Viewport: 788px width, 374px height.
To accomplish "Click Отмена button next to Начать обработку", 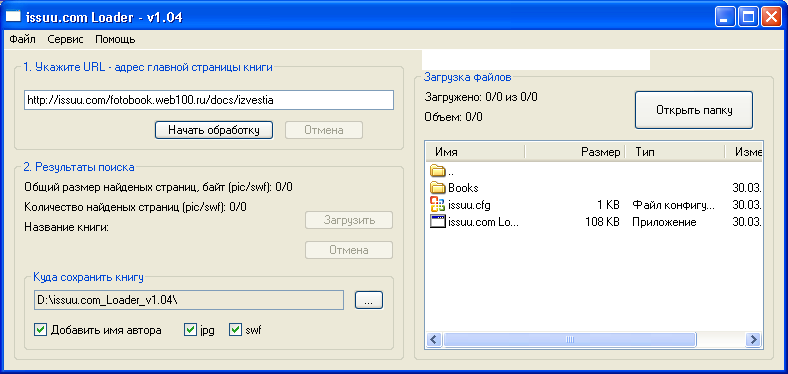I will 324,130.
